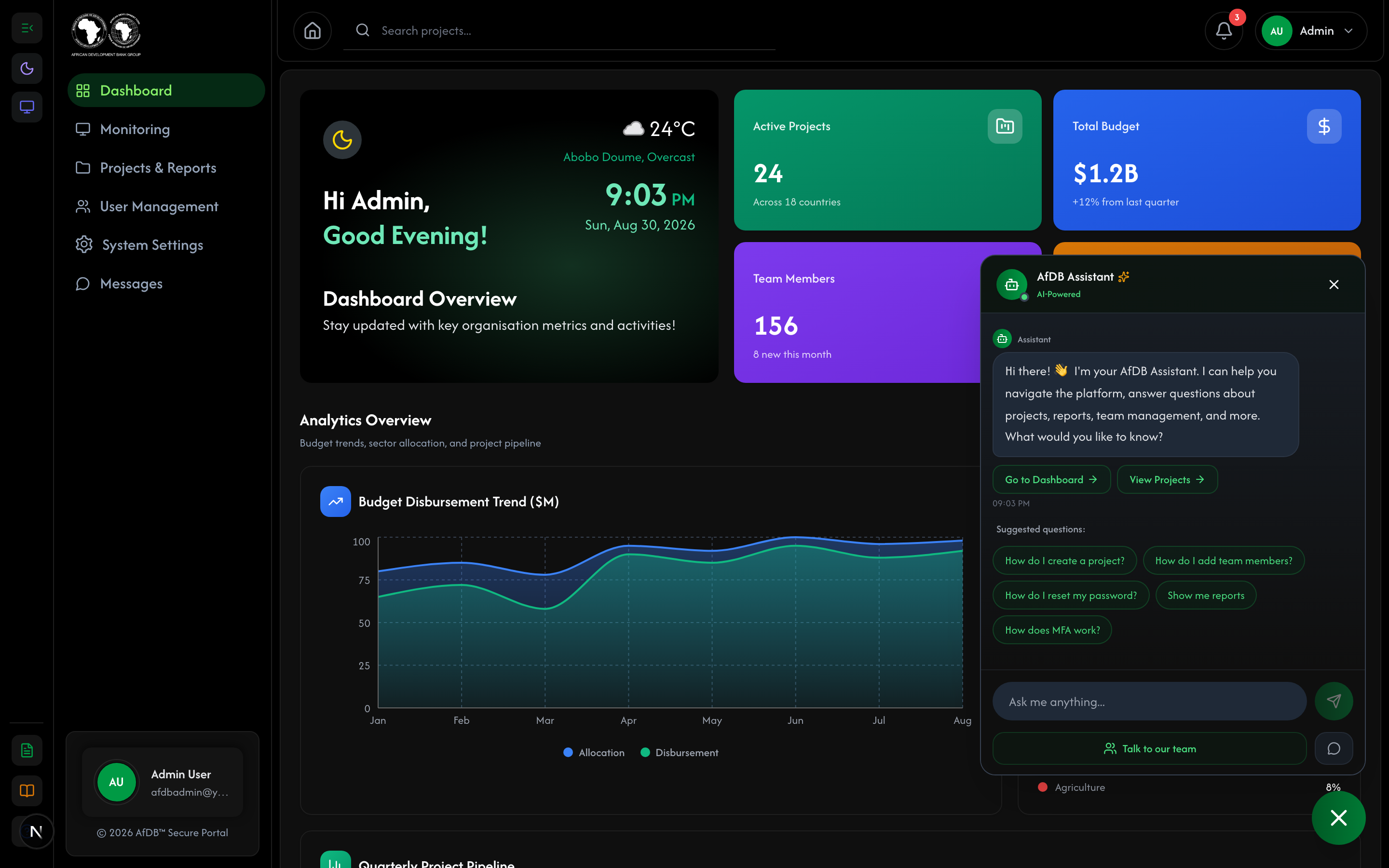Click the N circular badge at bottom left
The width and height of the screenshot is (1389, 868).
coord(36,831)
